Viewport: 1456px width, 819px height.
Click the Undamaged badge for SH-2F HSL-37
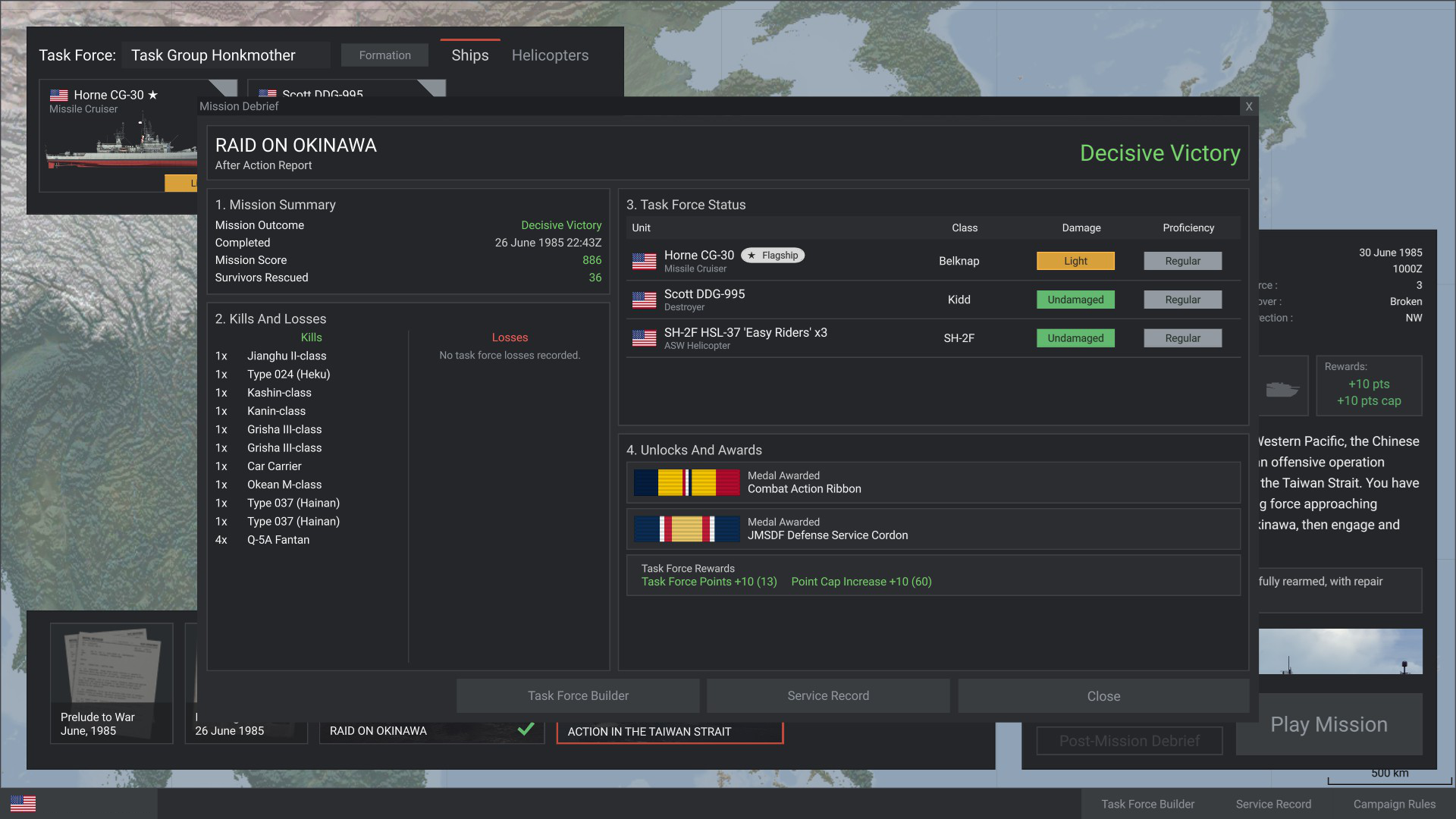pyautogui.click(x=1075, y=338)
